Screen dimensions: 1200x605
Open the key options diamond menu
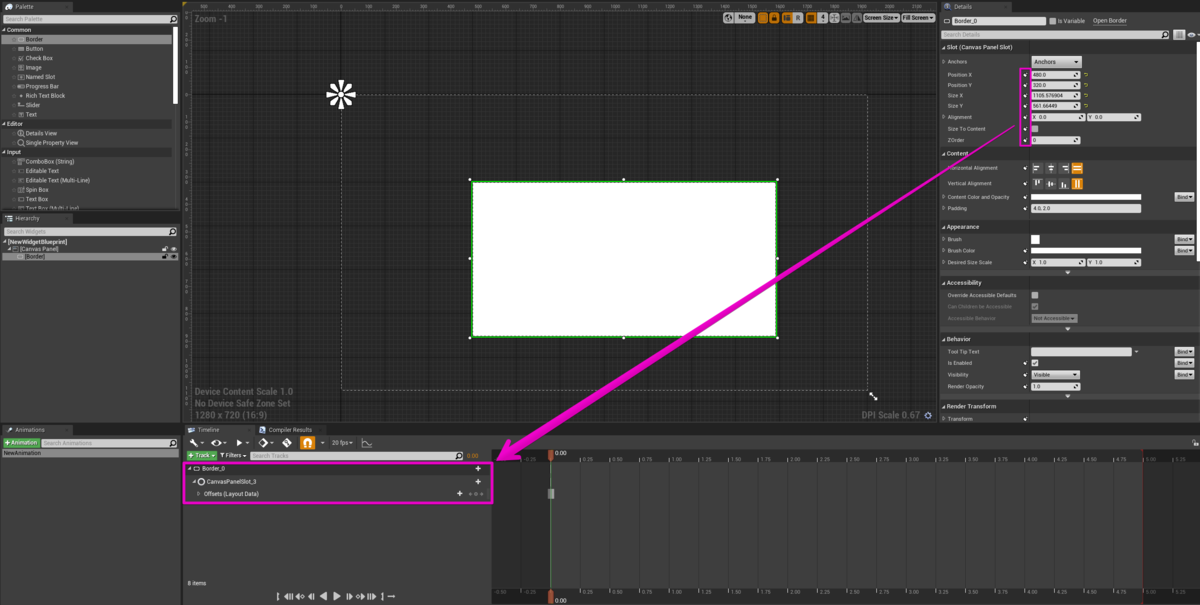click(x=266, y=442)
